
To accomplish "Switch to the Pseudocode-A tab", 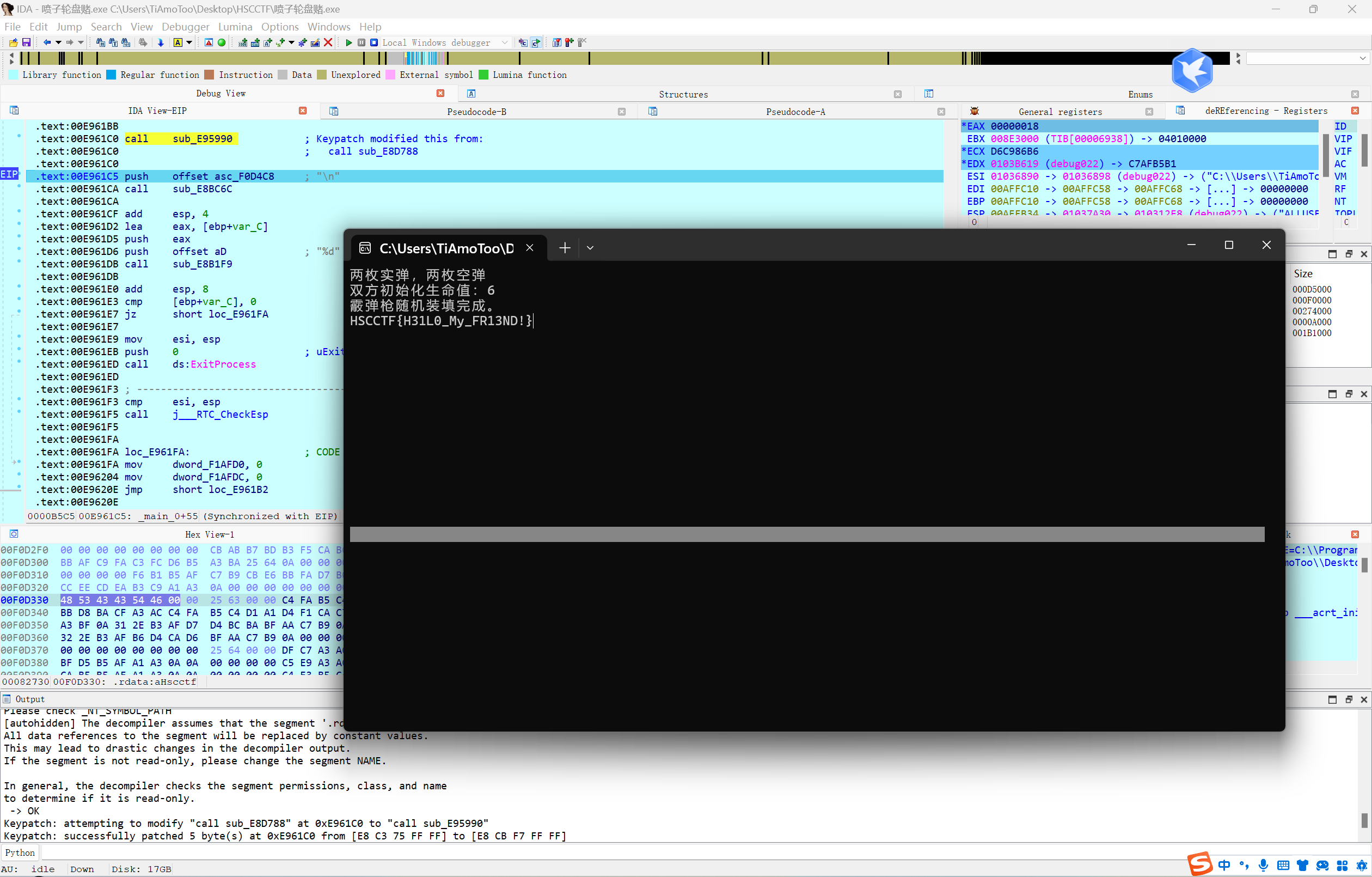I will 795,112.
